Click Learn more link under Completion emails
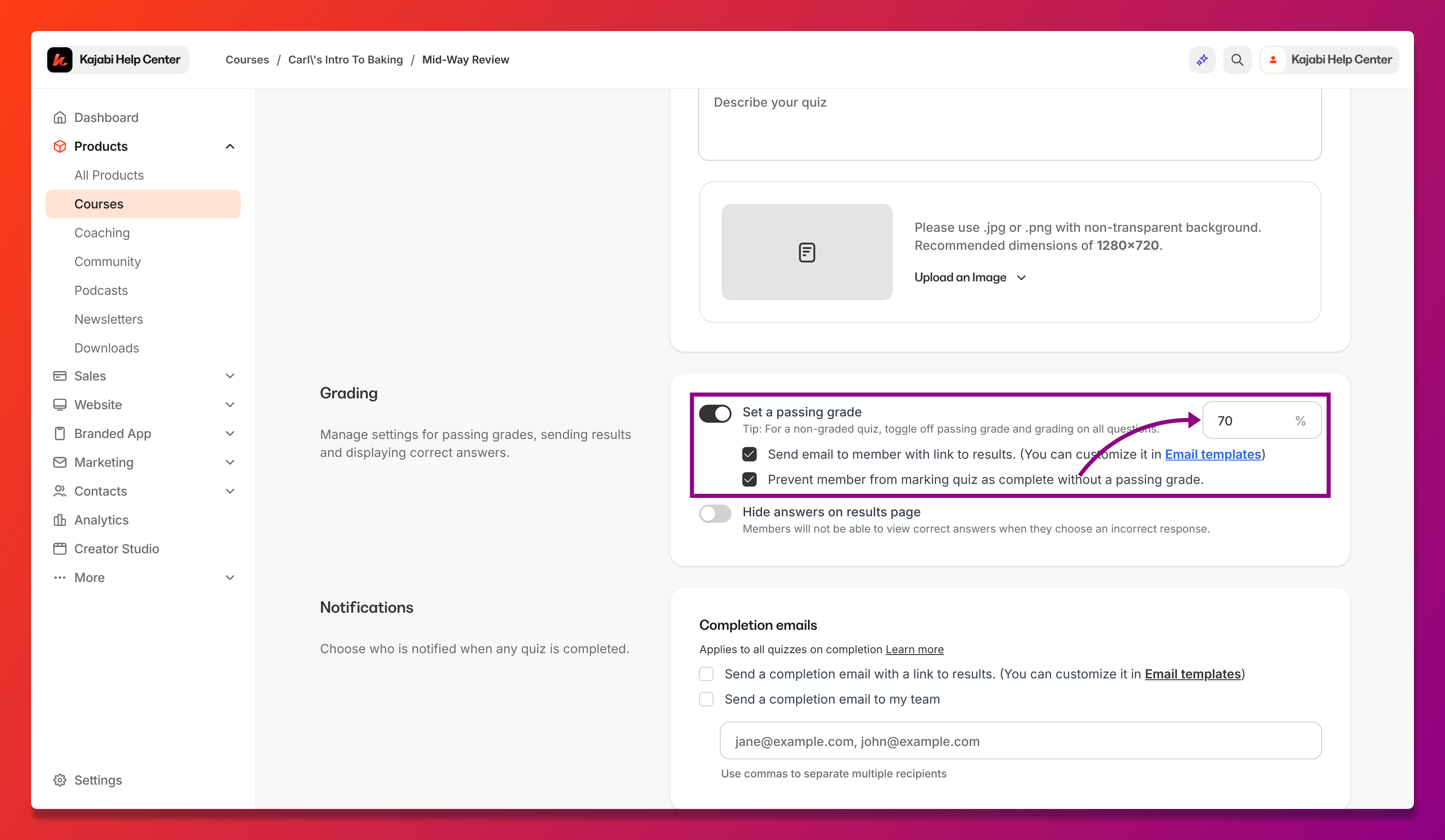This screenshot has height=840, width=1445. click(x=915, y=649)
